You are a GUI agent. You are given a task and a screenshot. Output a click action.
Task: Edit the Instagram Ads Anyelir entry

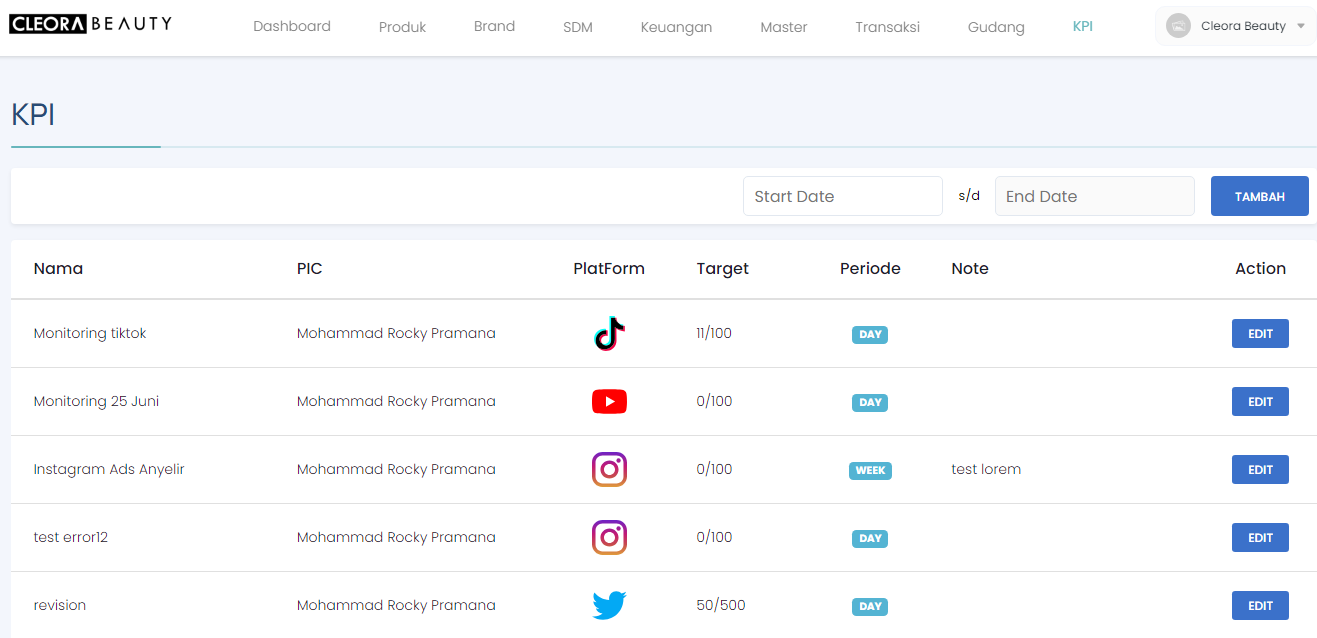tap(1259, 470)
